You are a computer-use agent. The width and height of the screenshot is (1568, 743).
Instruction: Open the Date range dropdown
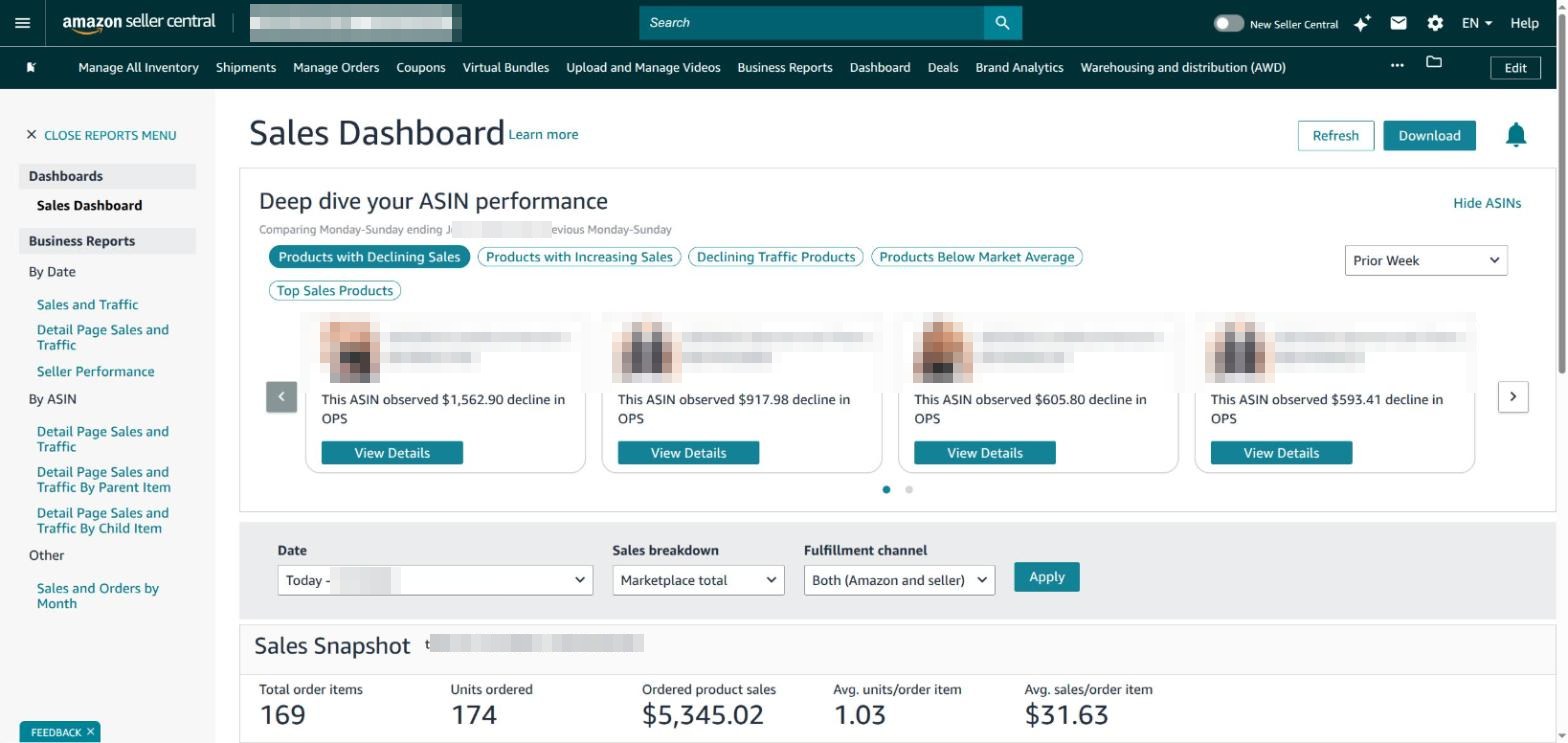click(x=435, y=580)
